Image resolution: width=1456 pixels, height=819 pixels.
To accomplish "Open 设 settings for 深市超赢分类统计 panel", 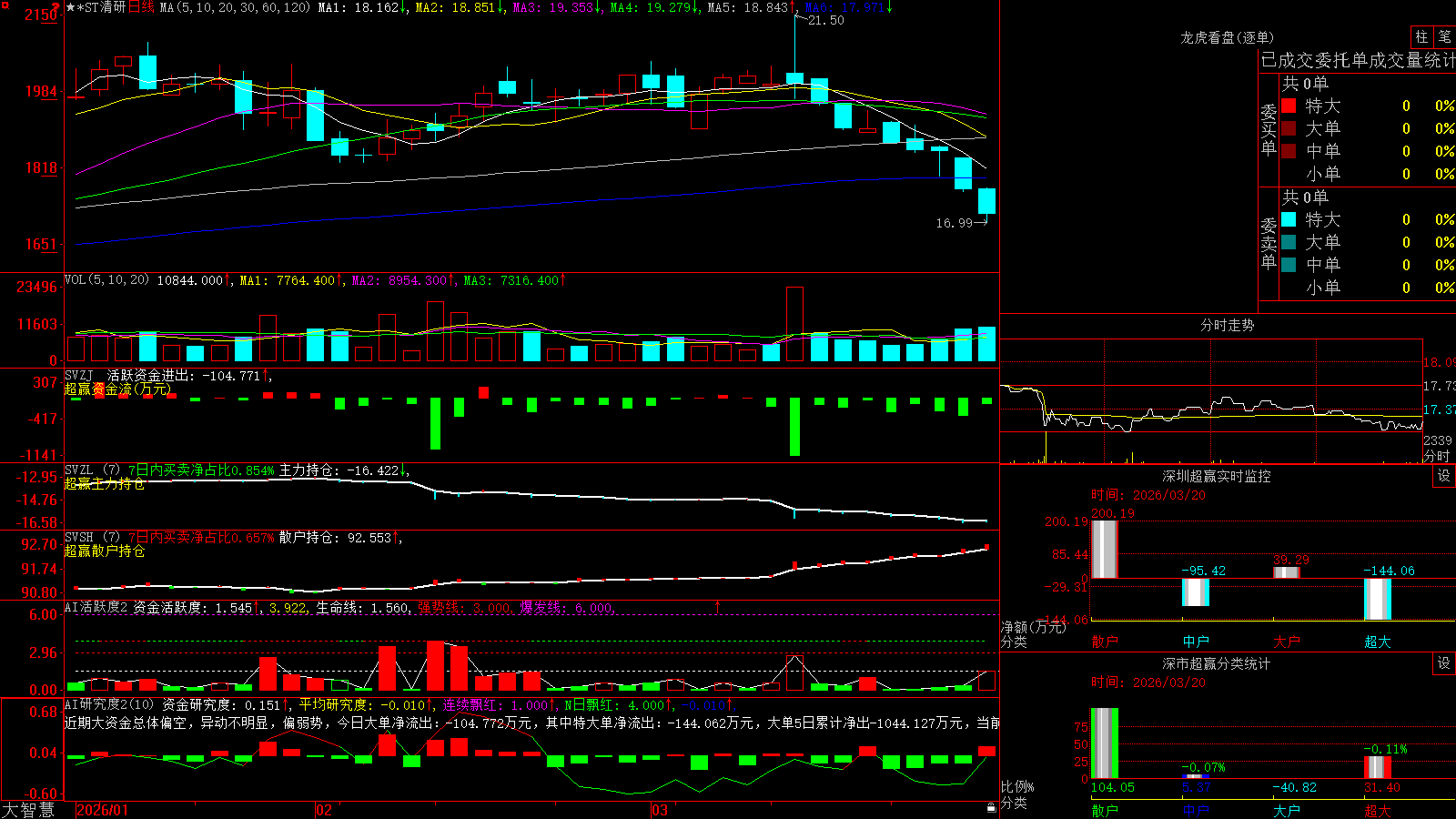I will [1444, 663].
